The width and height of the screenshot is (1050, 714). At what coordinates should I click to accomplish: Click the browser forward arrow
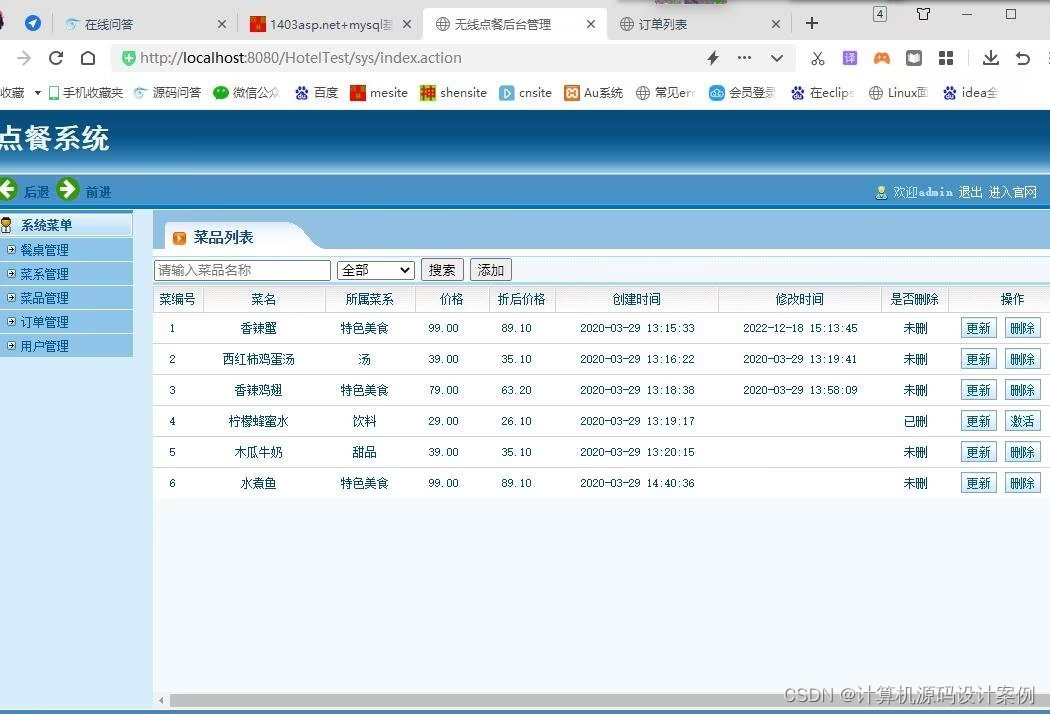click(24, 58)
